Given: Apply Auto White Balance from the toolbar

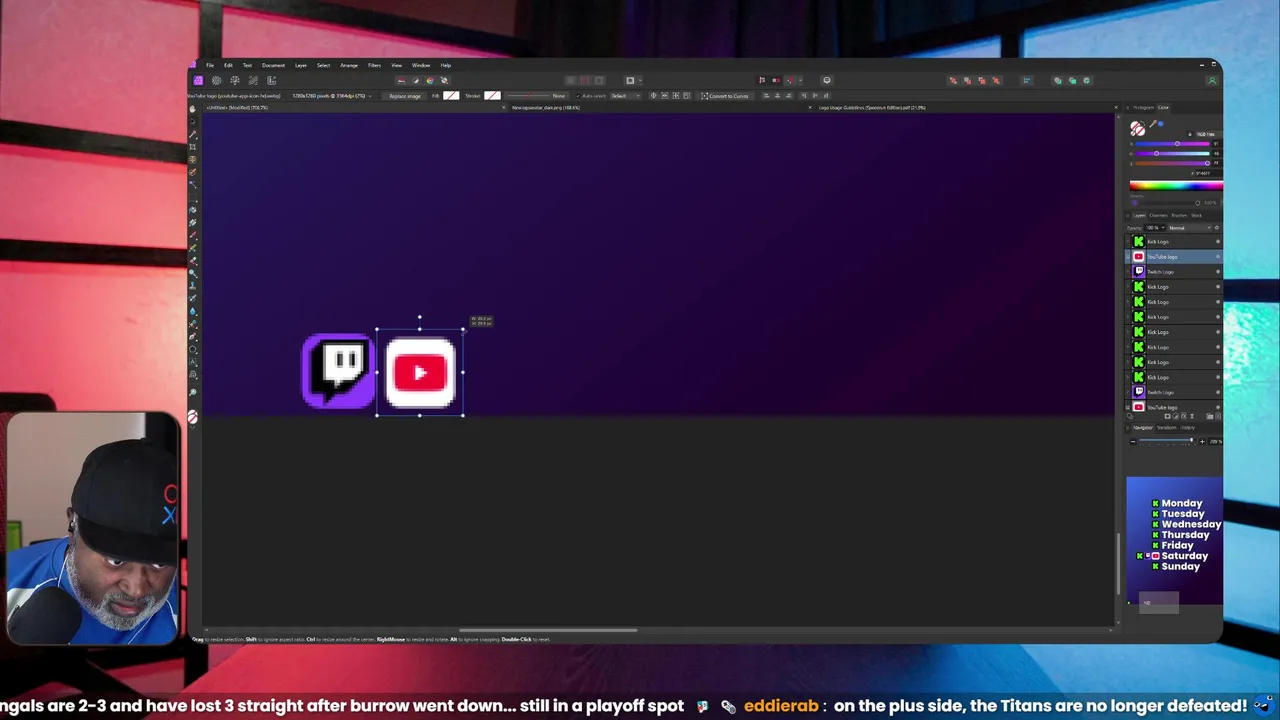Looking at the screenshot, I should coord(445,80).
